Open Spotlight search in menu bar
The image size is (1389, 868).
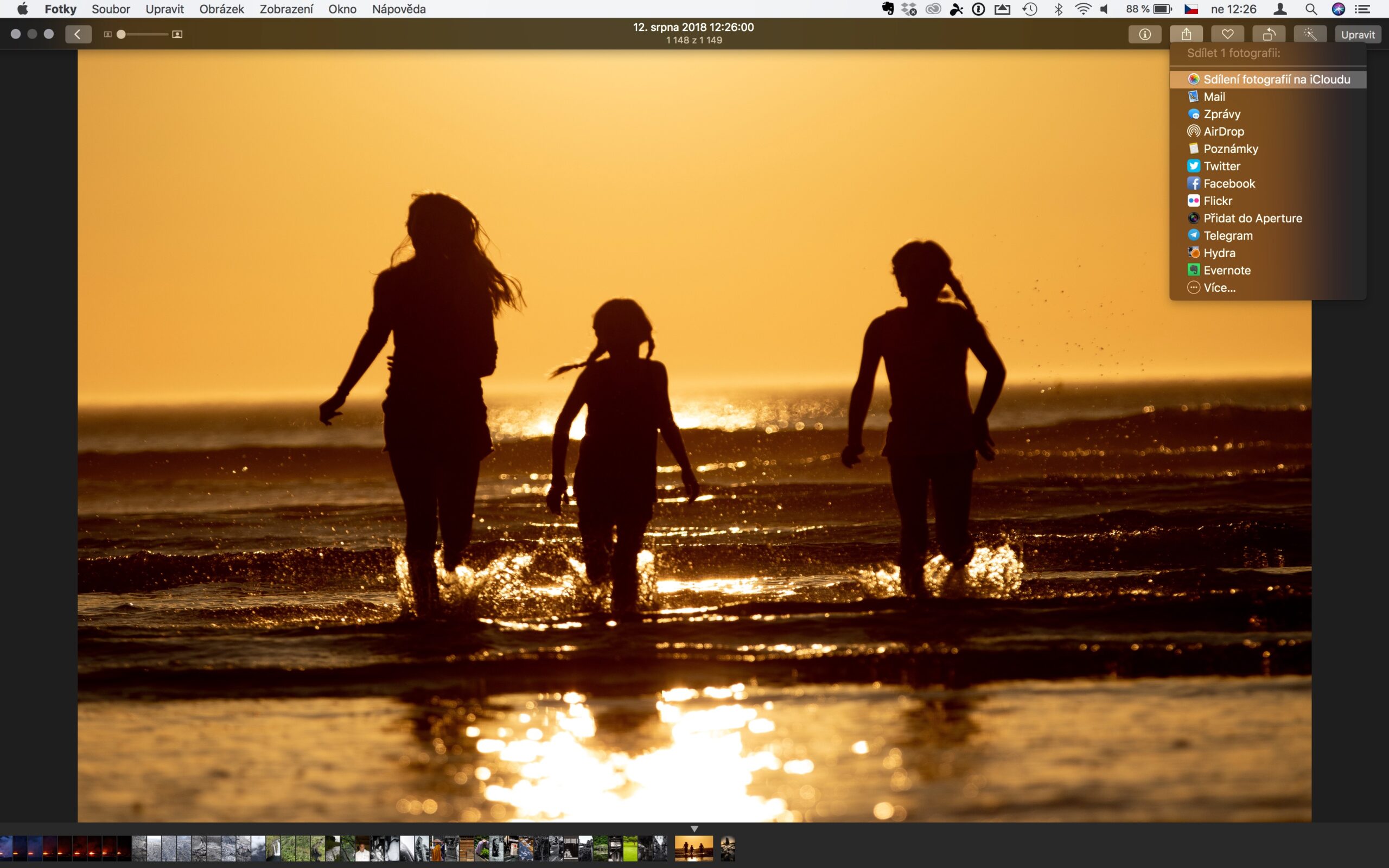click(1311, 9)
